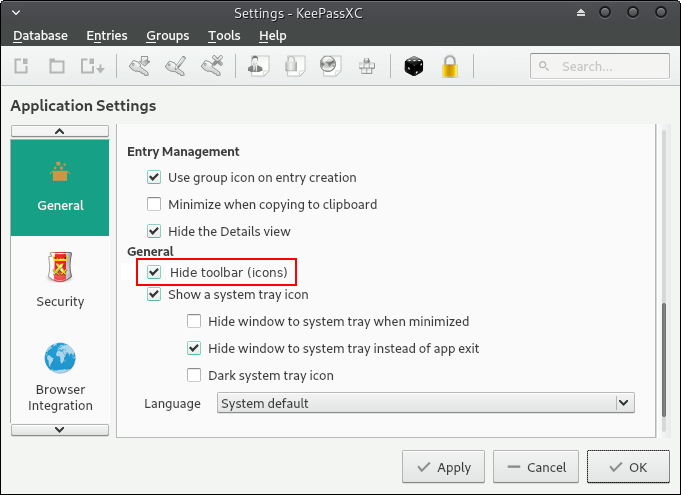
Task: Click the Add new entry key icon
Action: pyautogui.click(x=139, y=66)
